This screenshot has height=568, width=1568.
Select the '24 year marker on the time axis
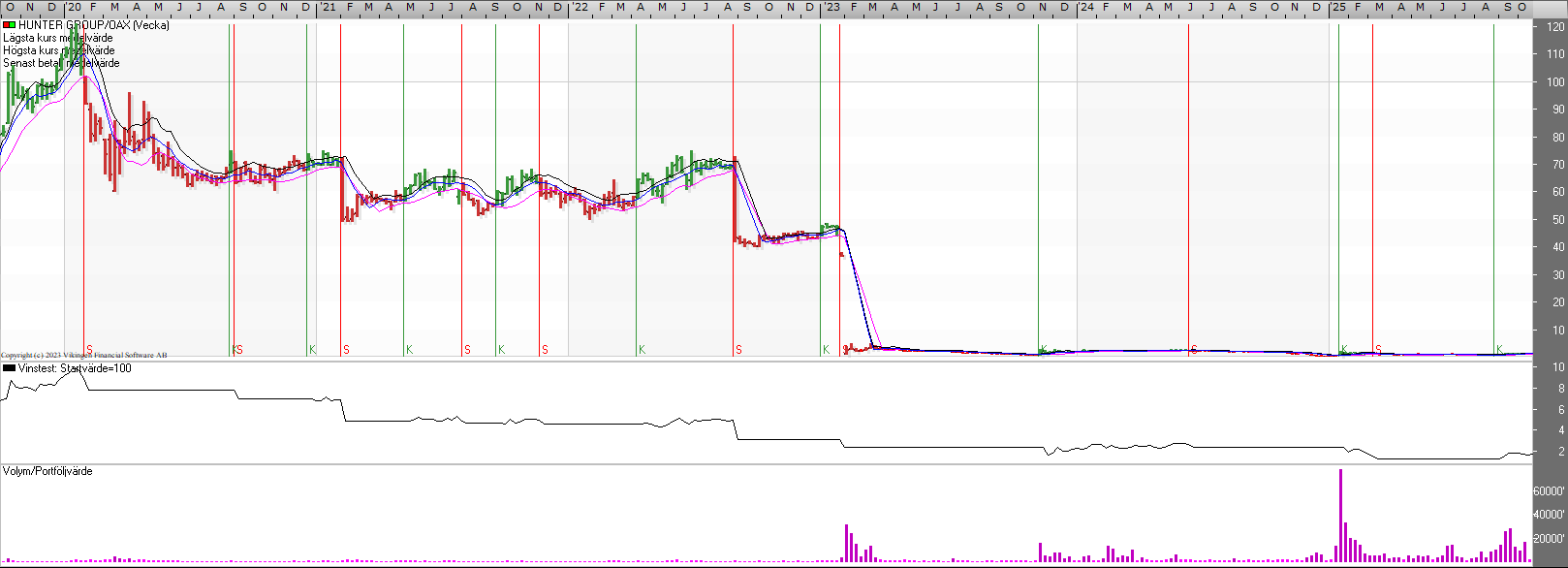[1086, 8]
